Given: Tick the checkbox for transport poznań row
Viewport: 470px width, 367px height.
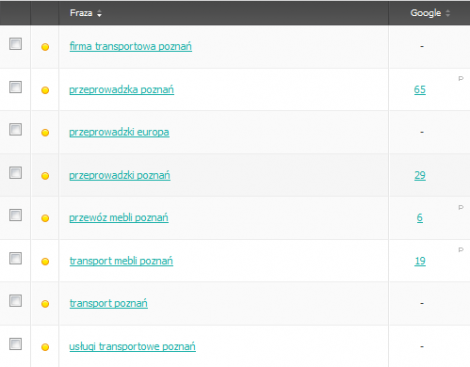Looking at the screenshot, I should (15, 301).
